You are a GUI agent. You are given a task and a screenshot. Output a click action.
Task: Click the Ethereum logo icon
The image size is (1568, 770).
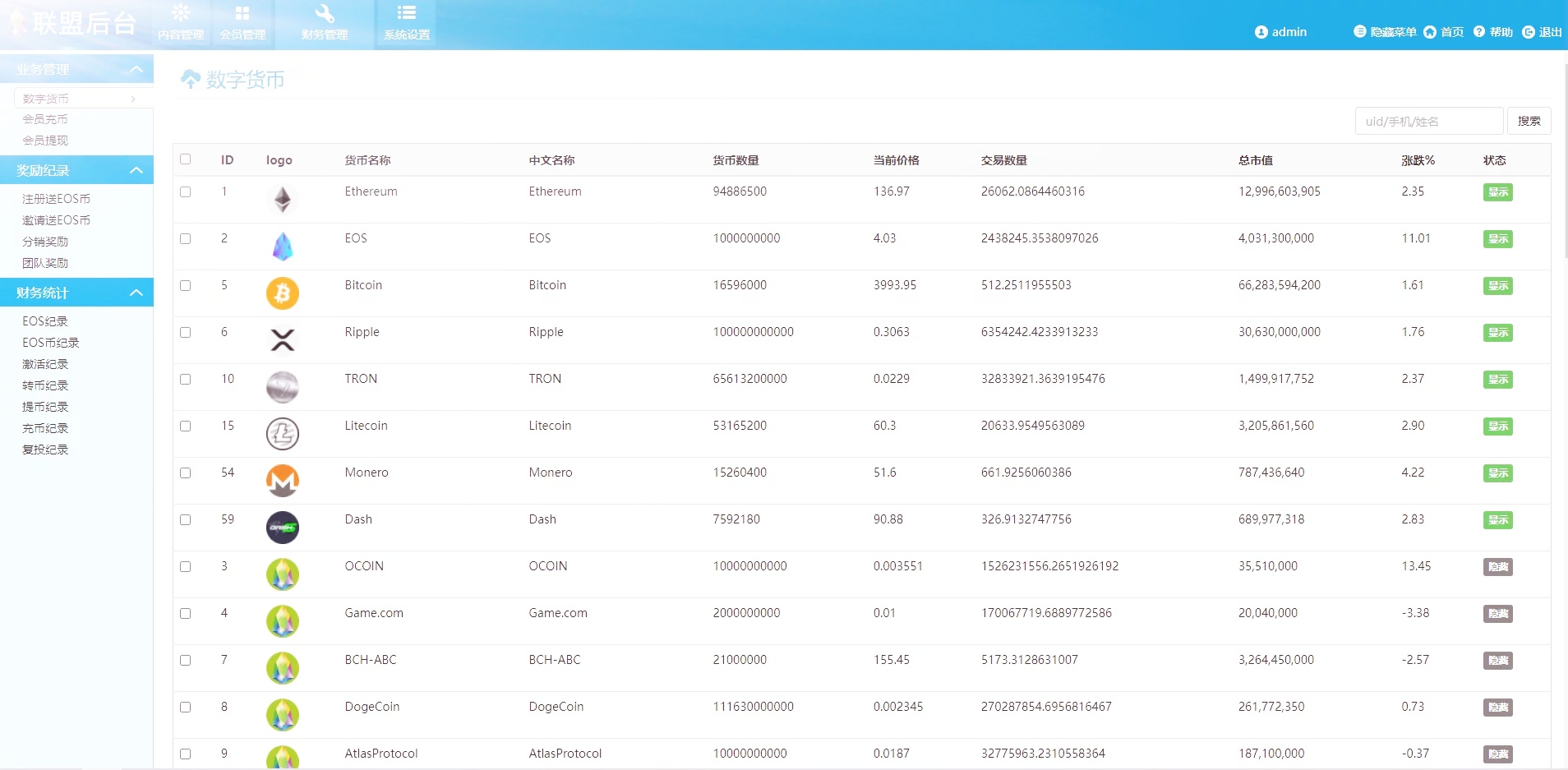point(283,200)
